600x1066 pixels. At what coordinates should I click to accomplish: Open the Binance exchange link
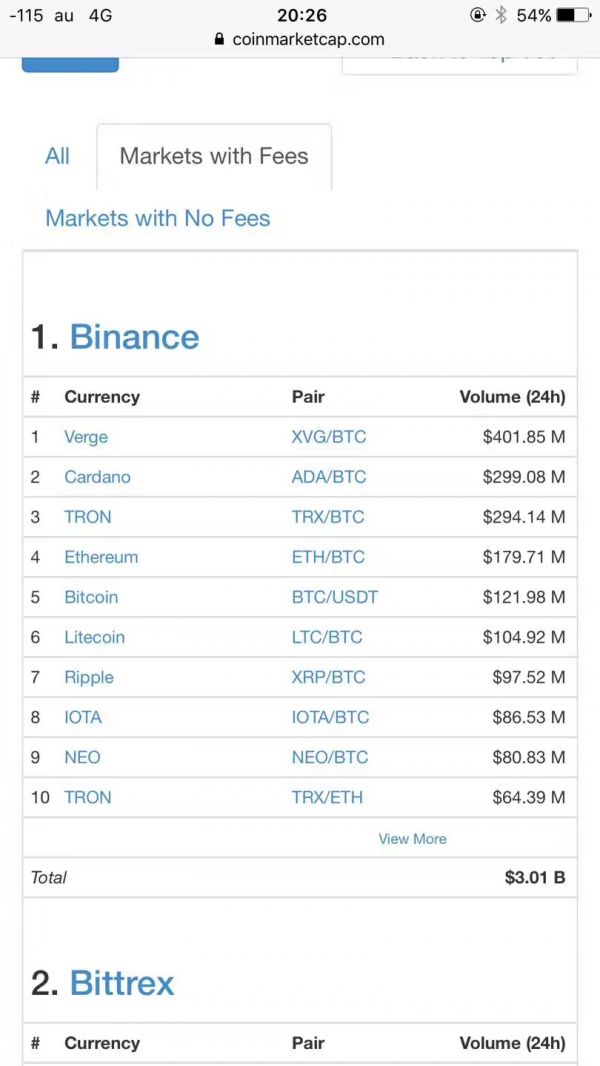(134, 337)
